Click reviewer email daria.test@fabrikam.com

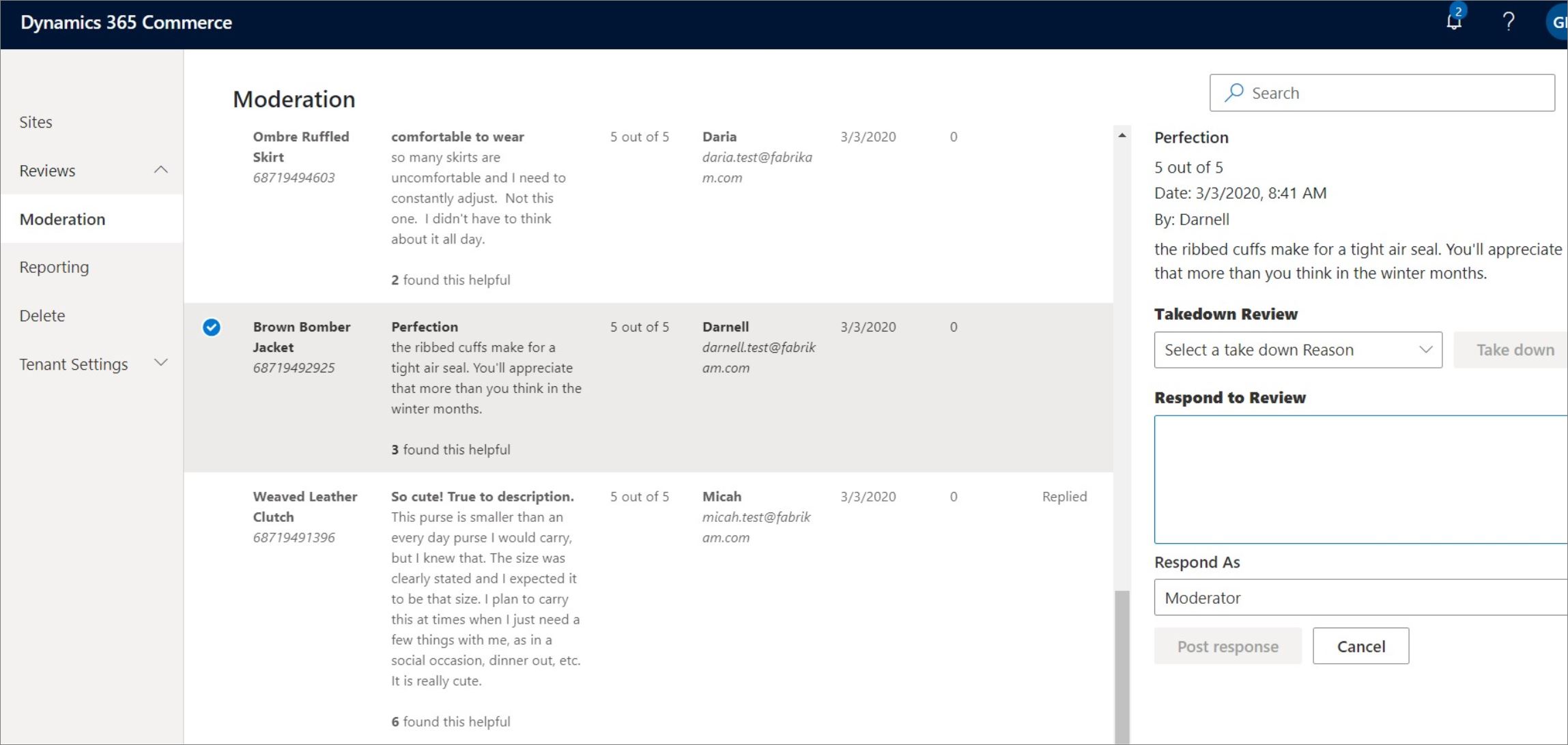(757, 167)
